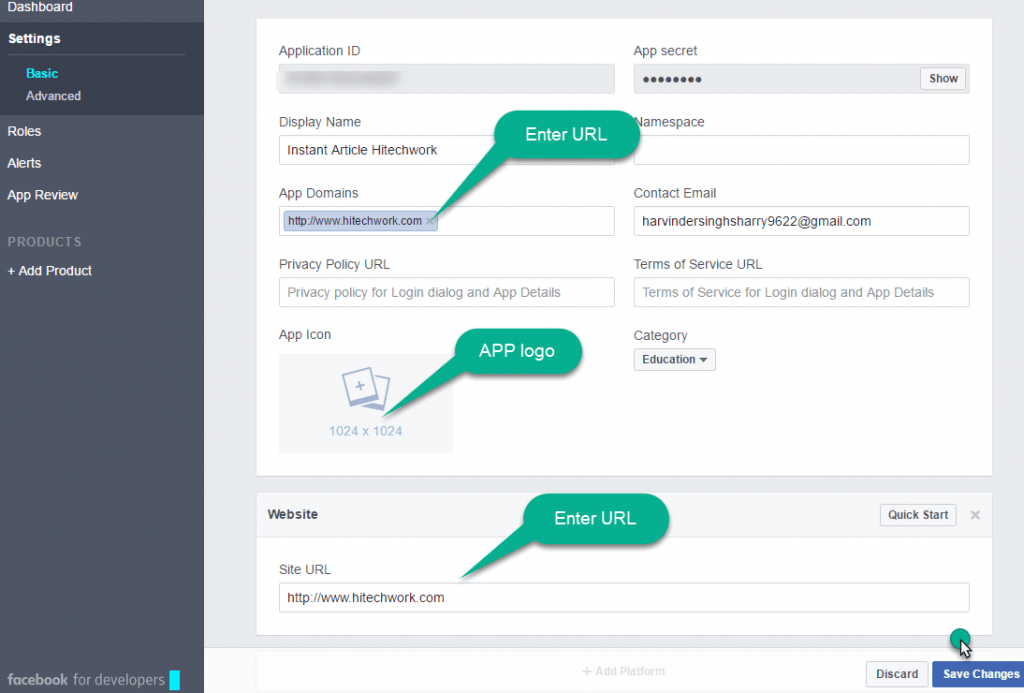Viewport: 1024px width, 693px height.
Task: Open Alerts from sidebar
Action: click(x=24, y=163)
